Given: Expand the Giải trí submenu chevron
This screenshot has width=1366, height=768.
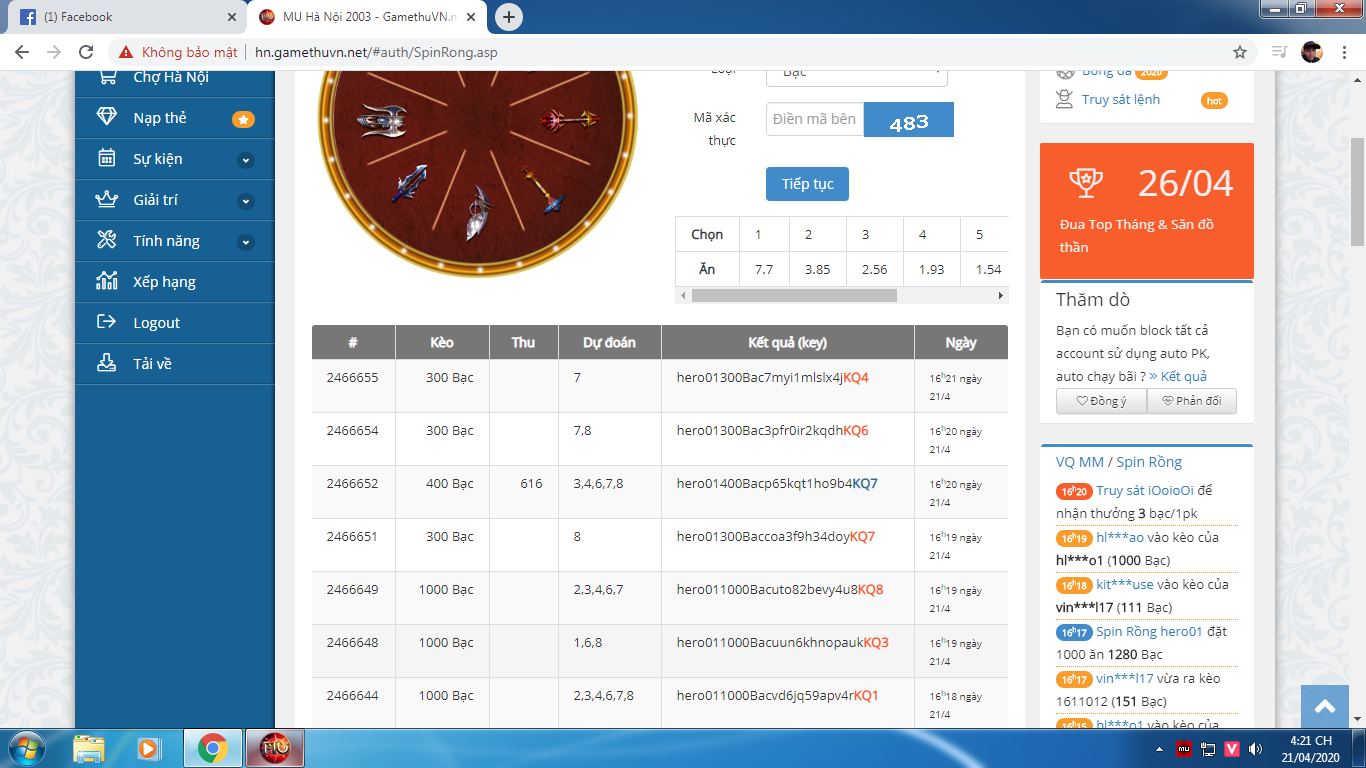Looking at the screenshot, I should click(x=246, y=201).
